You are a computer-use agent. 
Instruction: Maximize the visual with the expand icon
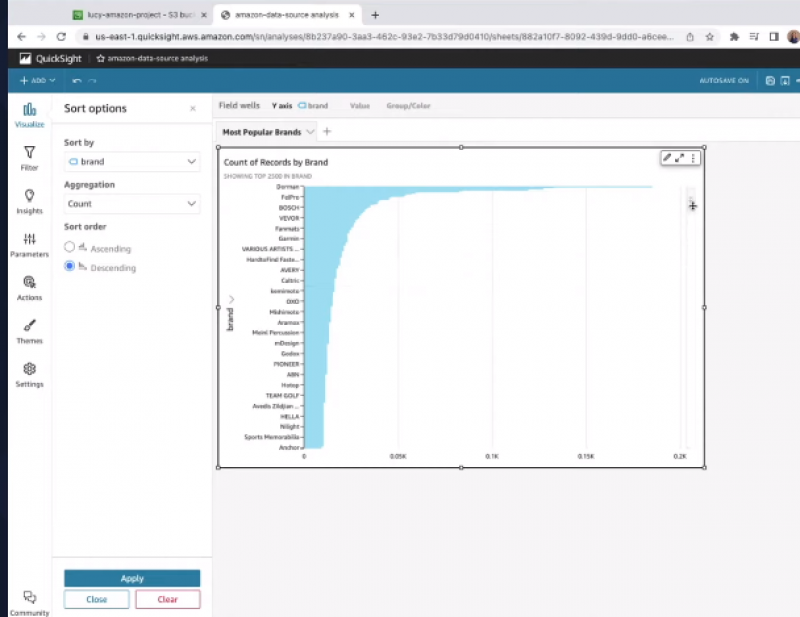click(x=680, y=158)
